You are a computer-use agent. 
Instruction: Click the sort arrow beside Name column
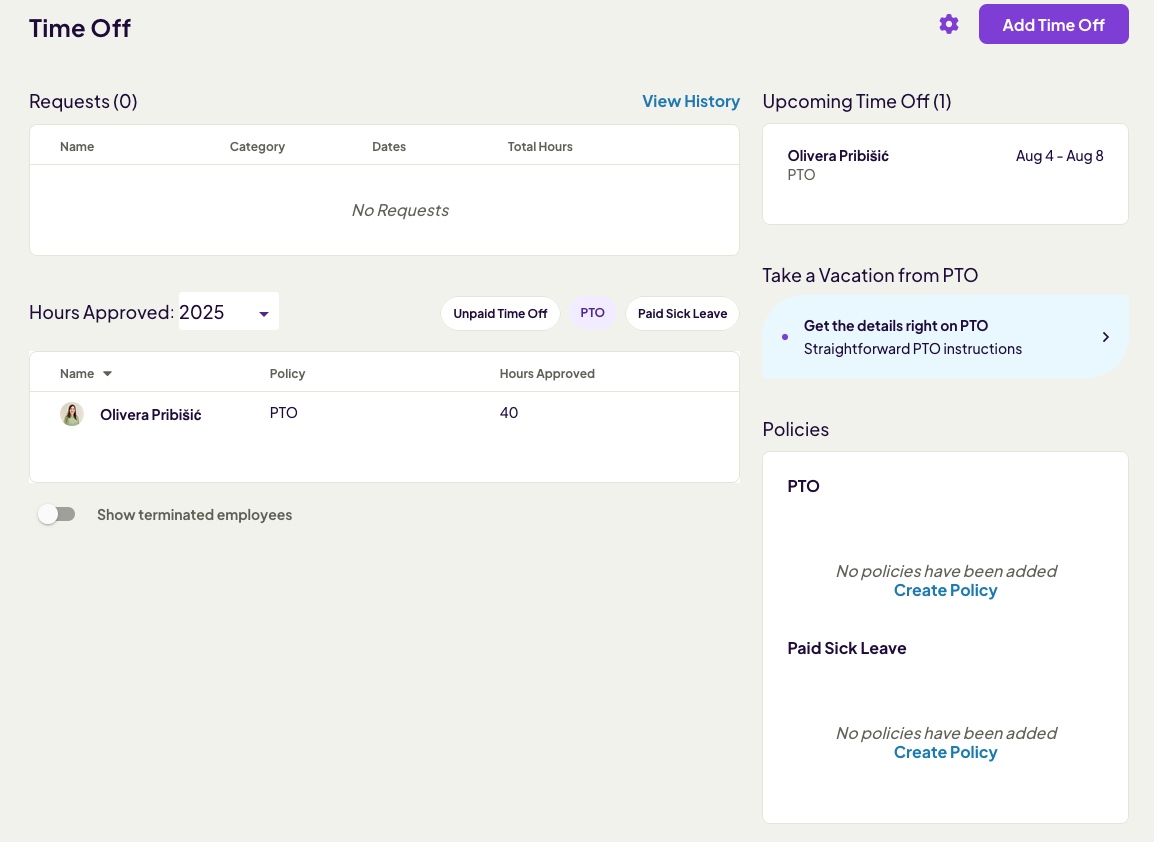107,374
